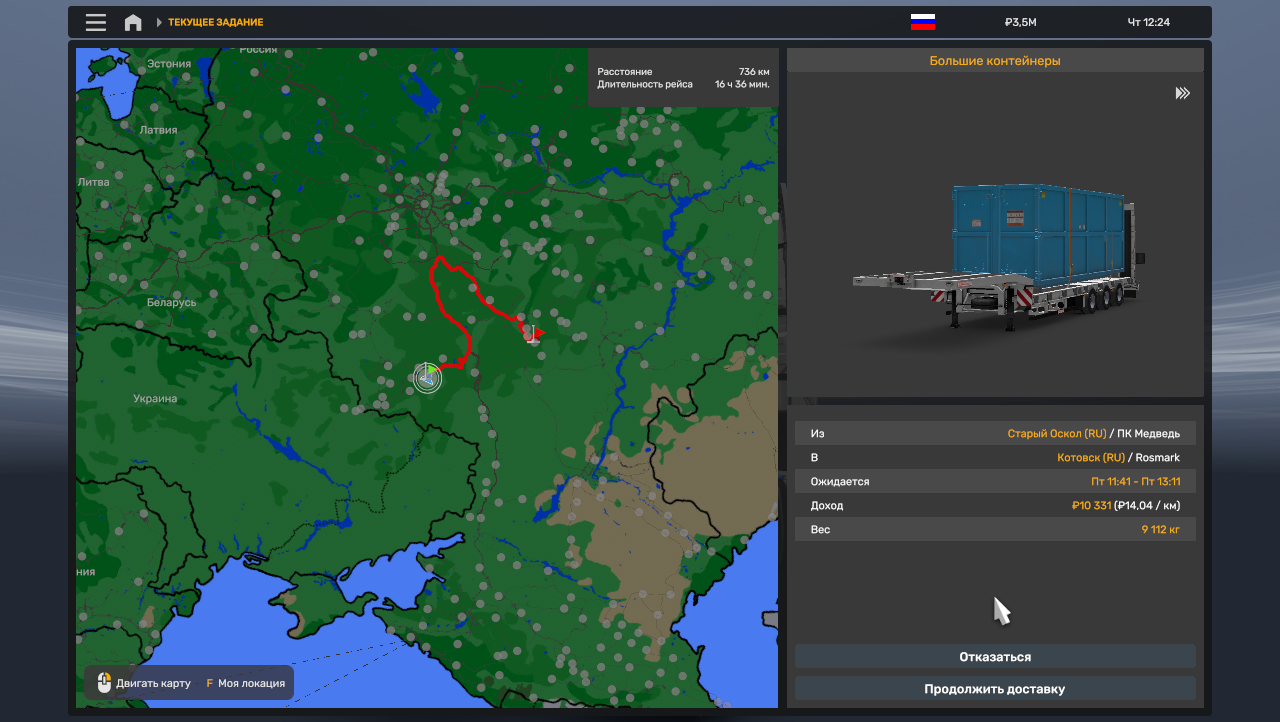Center map using Моя локация
The image size is (1280, 722).
coord(251,683)
